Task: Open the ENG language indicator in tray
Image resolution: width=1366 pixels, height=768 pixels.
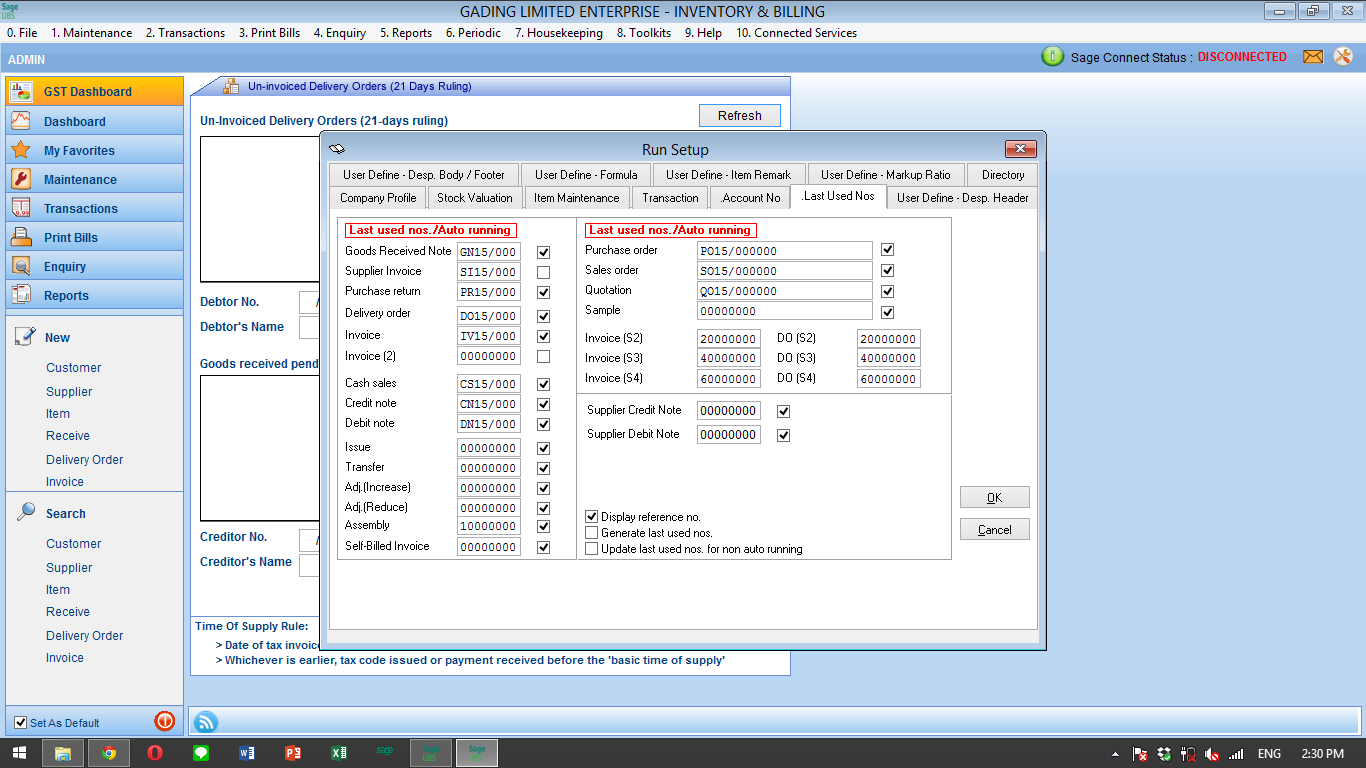Action: [x=1269, y=753]
